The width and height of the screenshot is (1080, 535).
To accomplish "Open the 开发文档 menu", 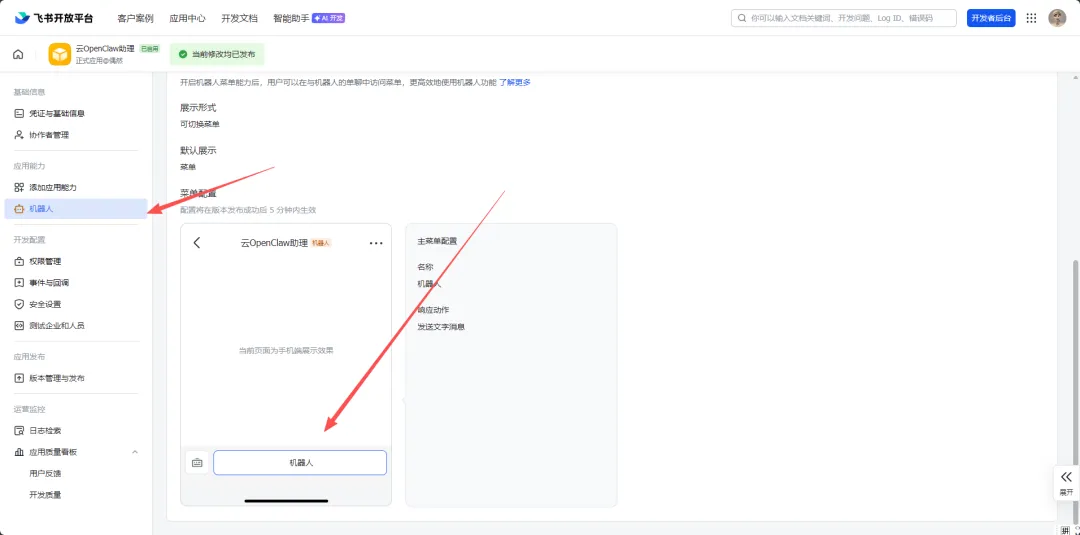I will 239,19.
